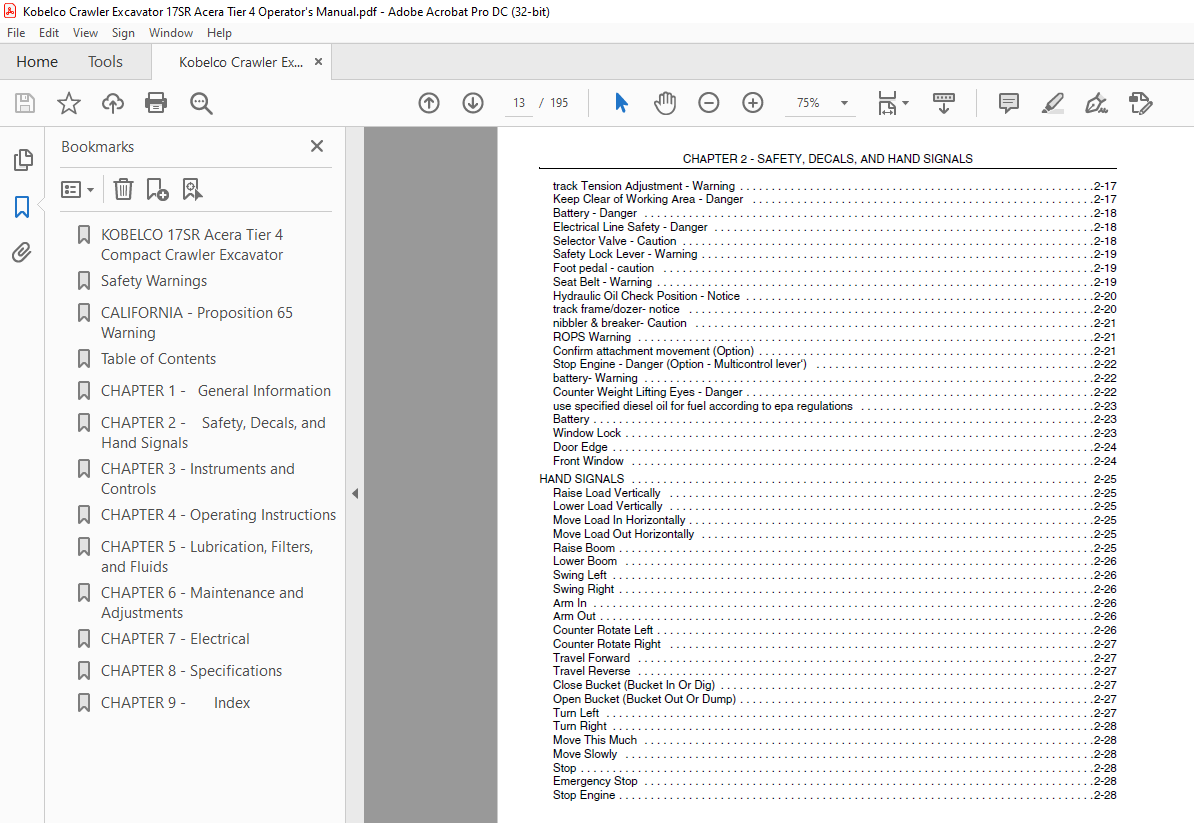Select the arrow selection tool
1194x823 pixels.
[621, 103]
